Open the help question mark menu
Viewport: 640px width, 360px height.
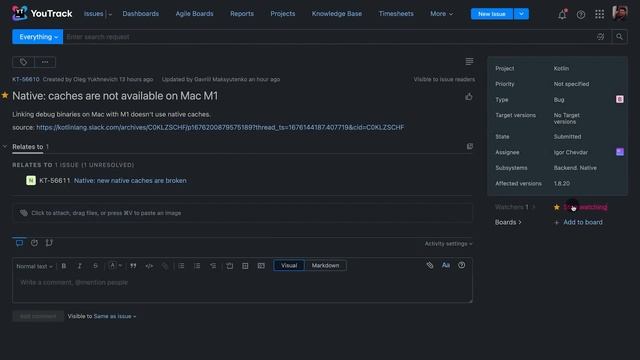(581, 15)
